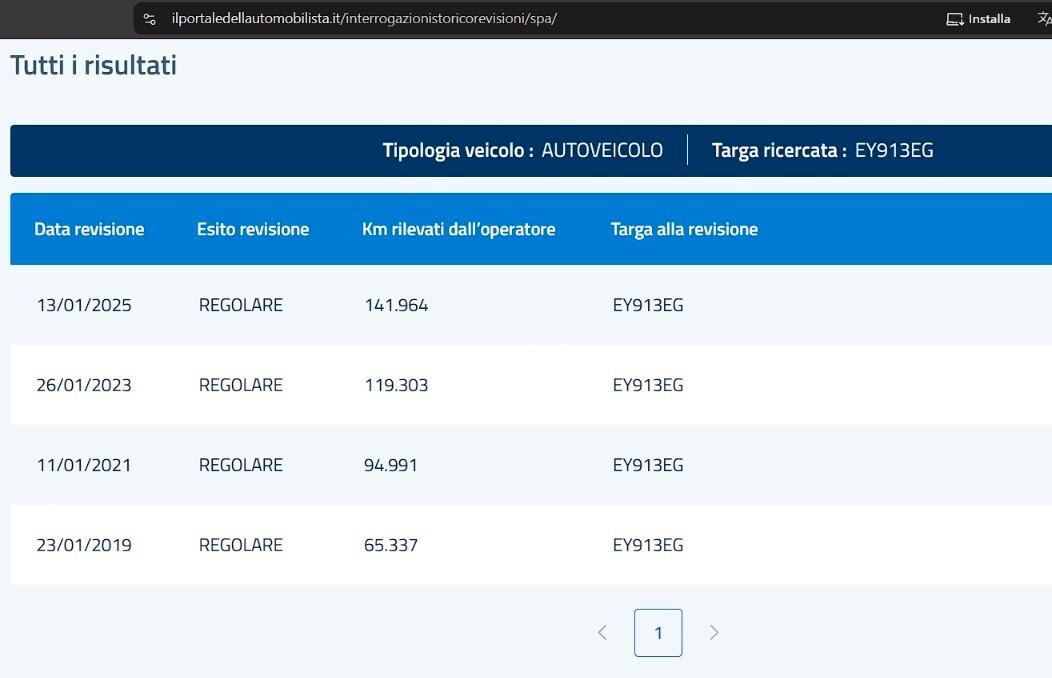The width and height of the screenshot is (1052, 678).
Task: Click plate EY913EG in the 26/01/2023 row
Action: coord(648,385)
